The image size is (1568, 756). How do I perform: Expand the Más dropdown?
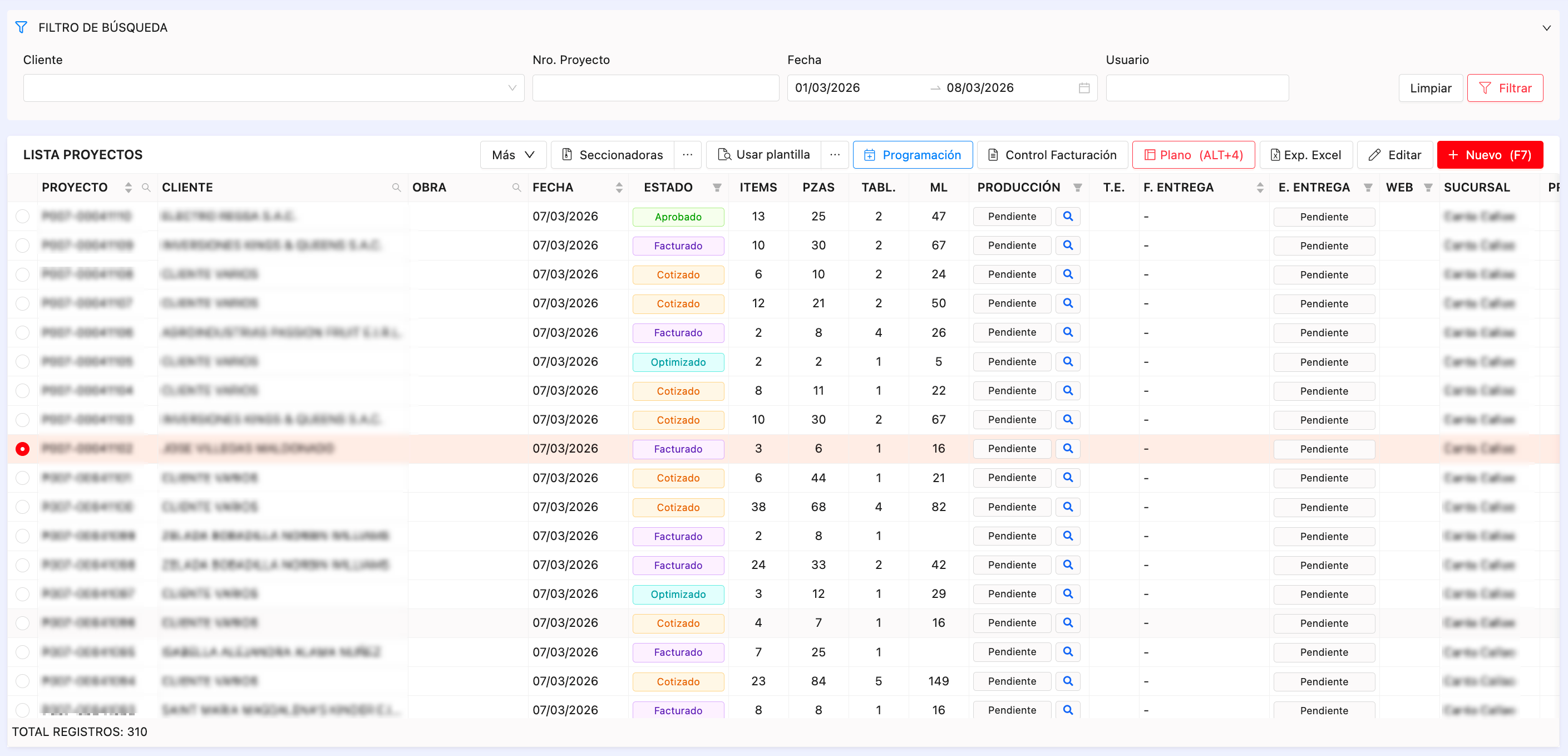pos(513,155)
